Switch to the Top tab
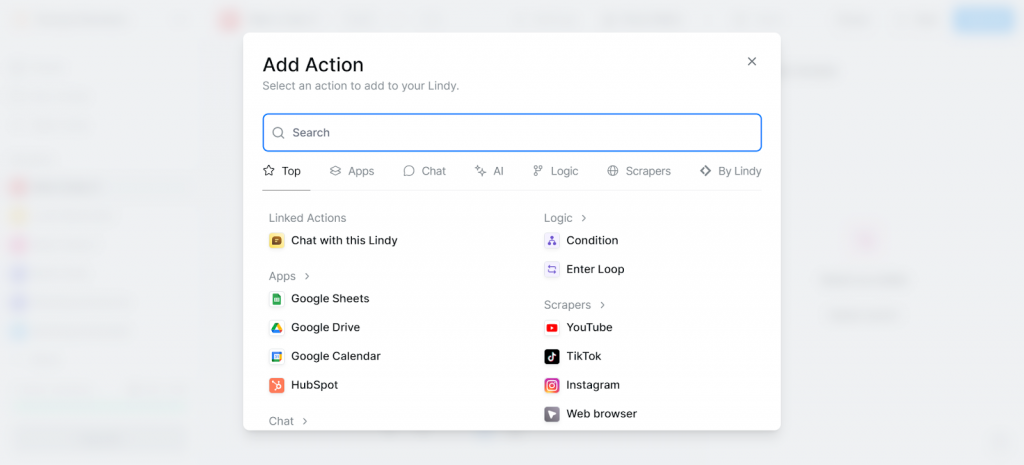The width and height of the screenshot is (1024, 465). [x=282, y=171]
